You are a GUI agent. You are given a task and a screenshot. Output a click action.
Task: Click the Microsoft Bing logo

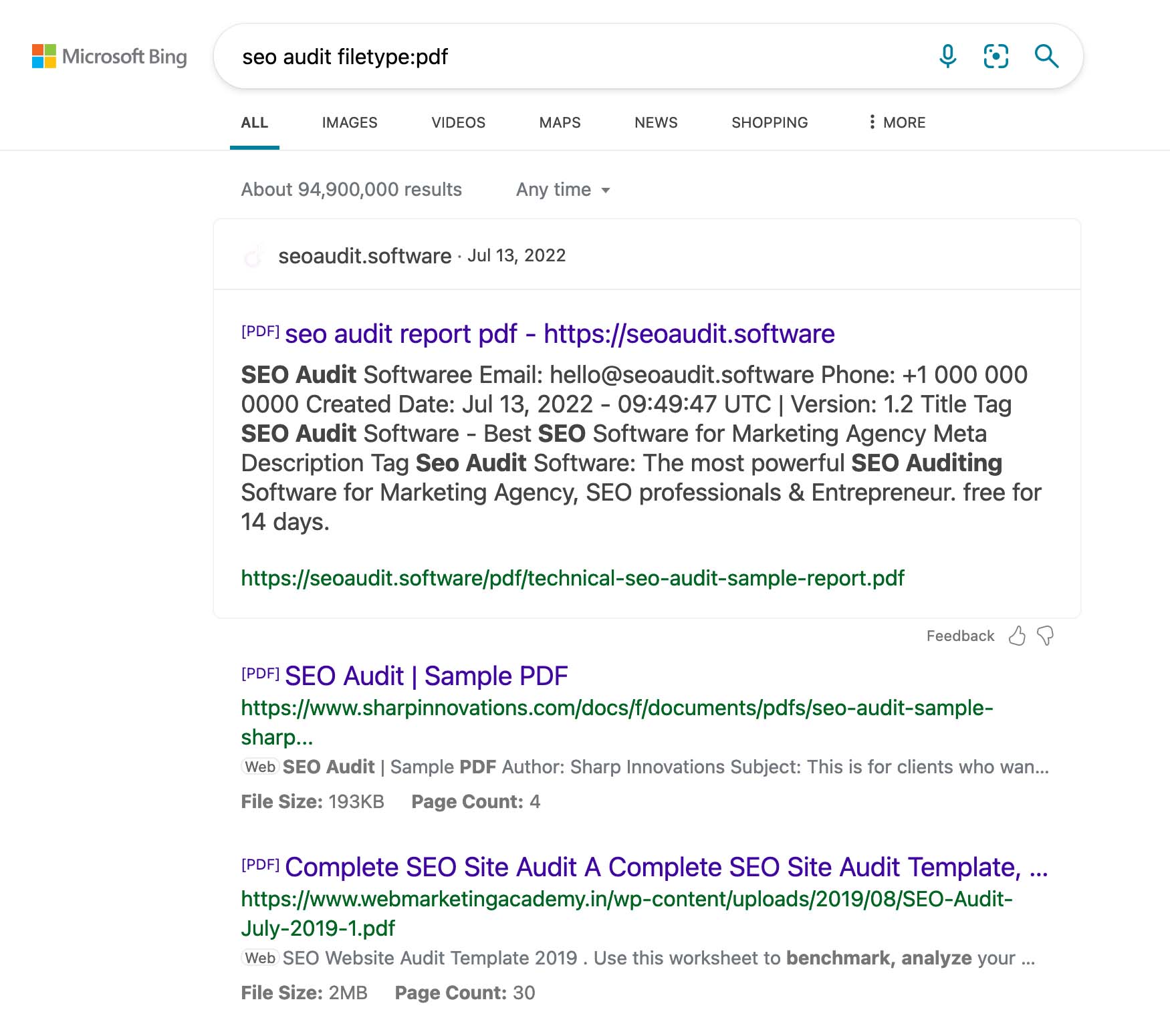click(x=110, y=56)
